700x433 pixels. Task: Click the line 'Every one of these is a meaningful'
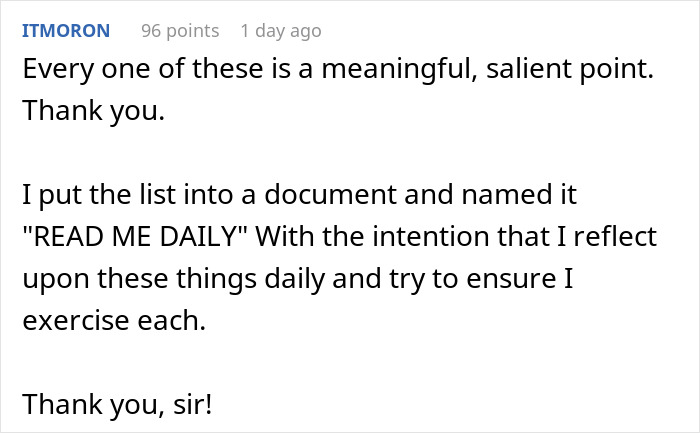pyautogui.click(x=338, y=69)
